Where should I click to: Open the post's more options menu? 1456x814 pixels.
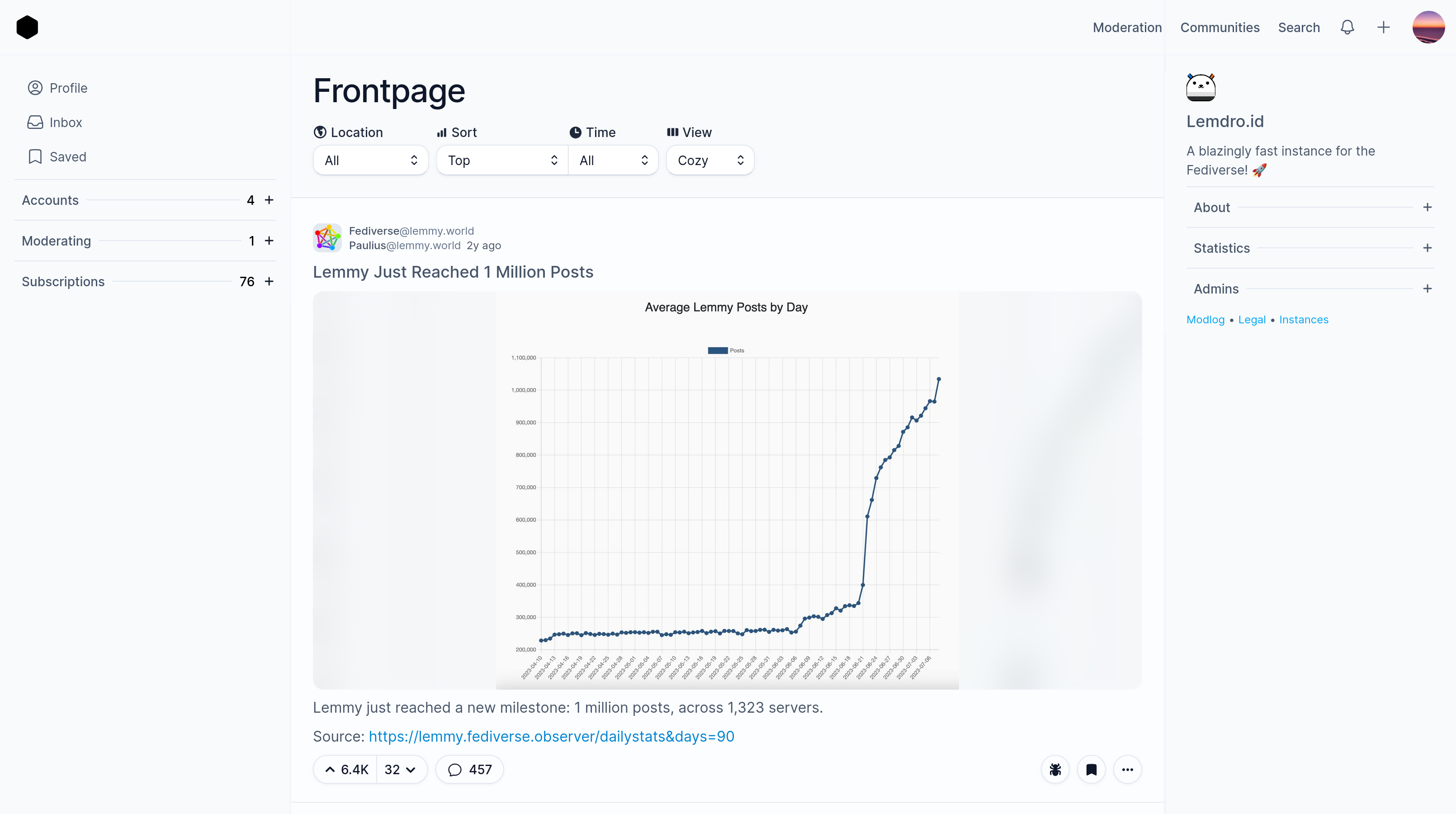pyautogui.click(x=1127, y=770)
